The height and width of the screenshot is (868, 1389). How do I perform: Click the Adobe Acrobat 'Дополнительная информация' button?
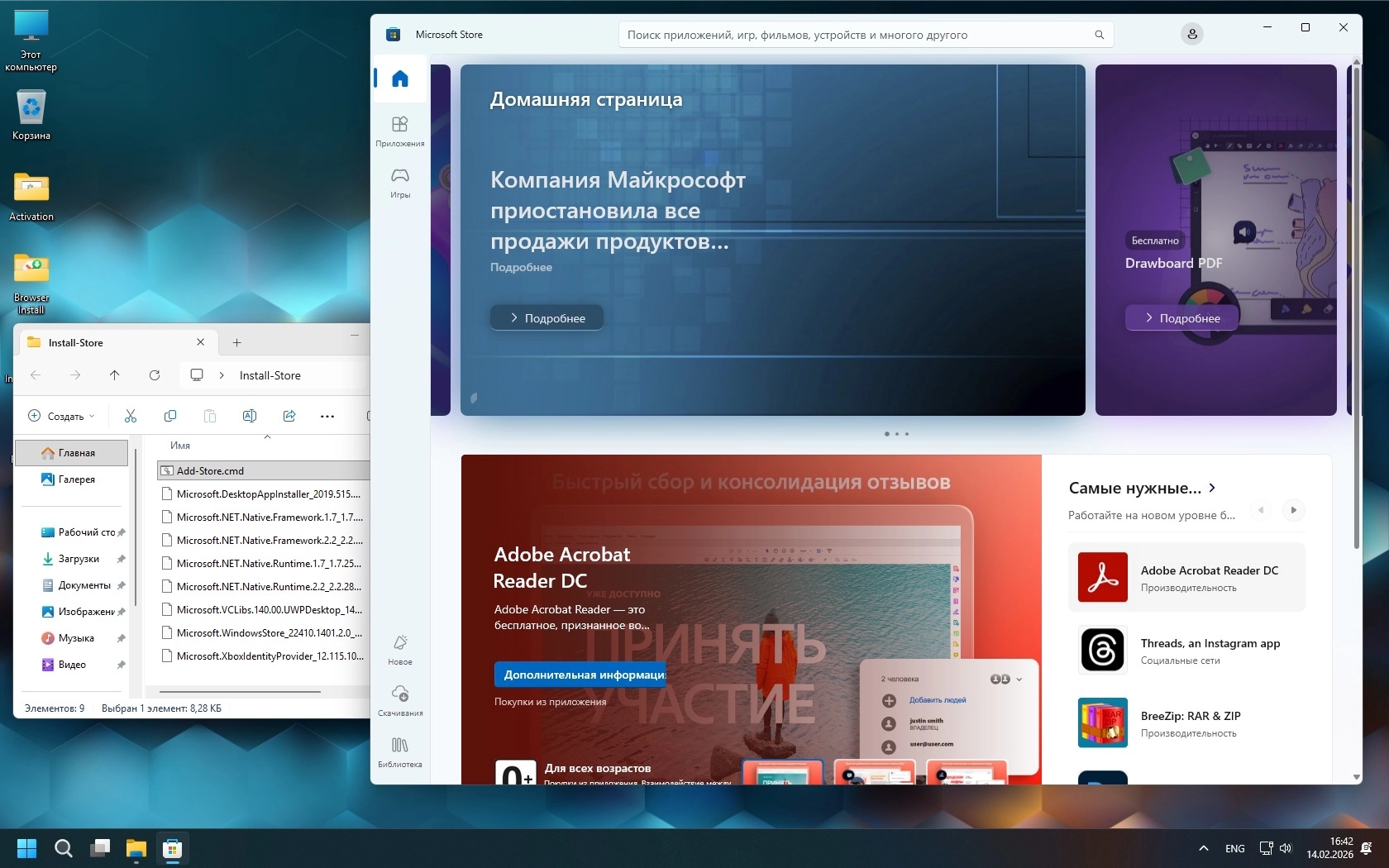(x=580, y=675)
